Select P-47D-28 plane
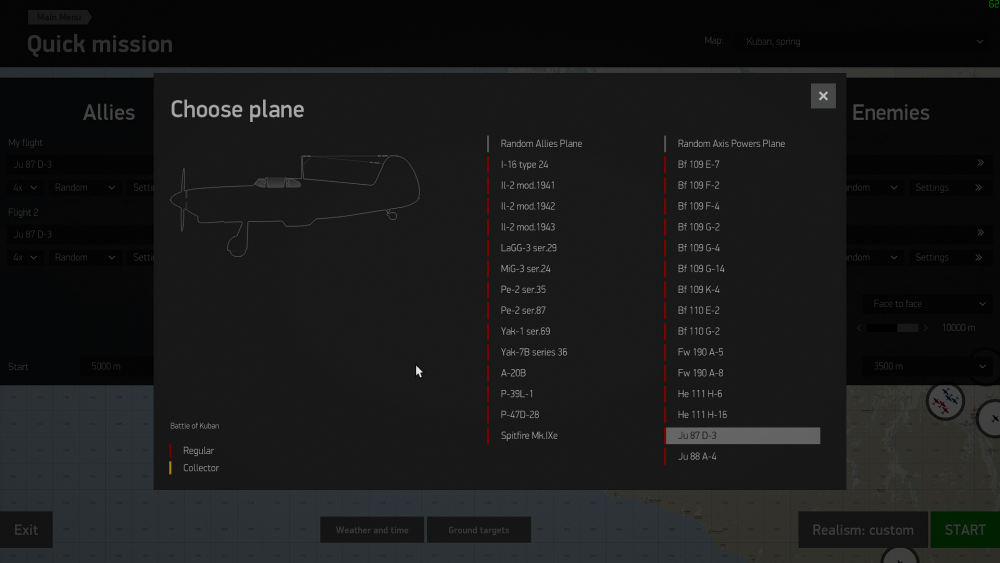 coord(520,414)
